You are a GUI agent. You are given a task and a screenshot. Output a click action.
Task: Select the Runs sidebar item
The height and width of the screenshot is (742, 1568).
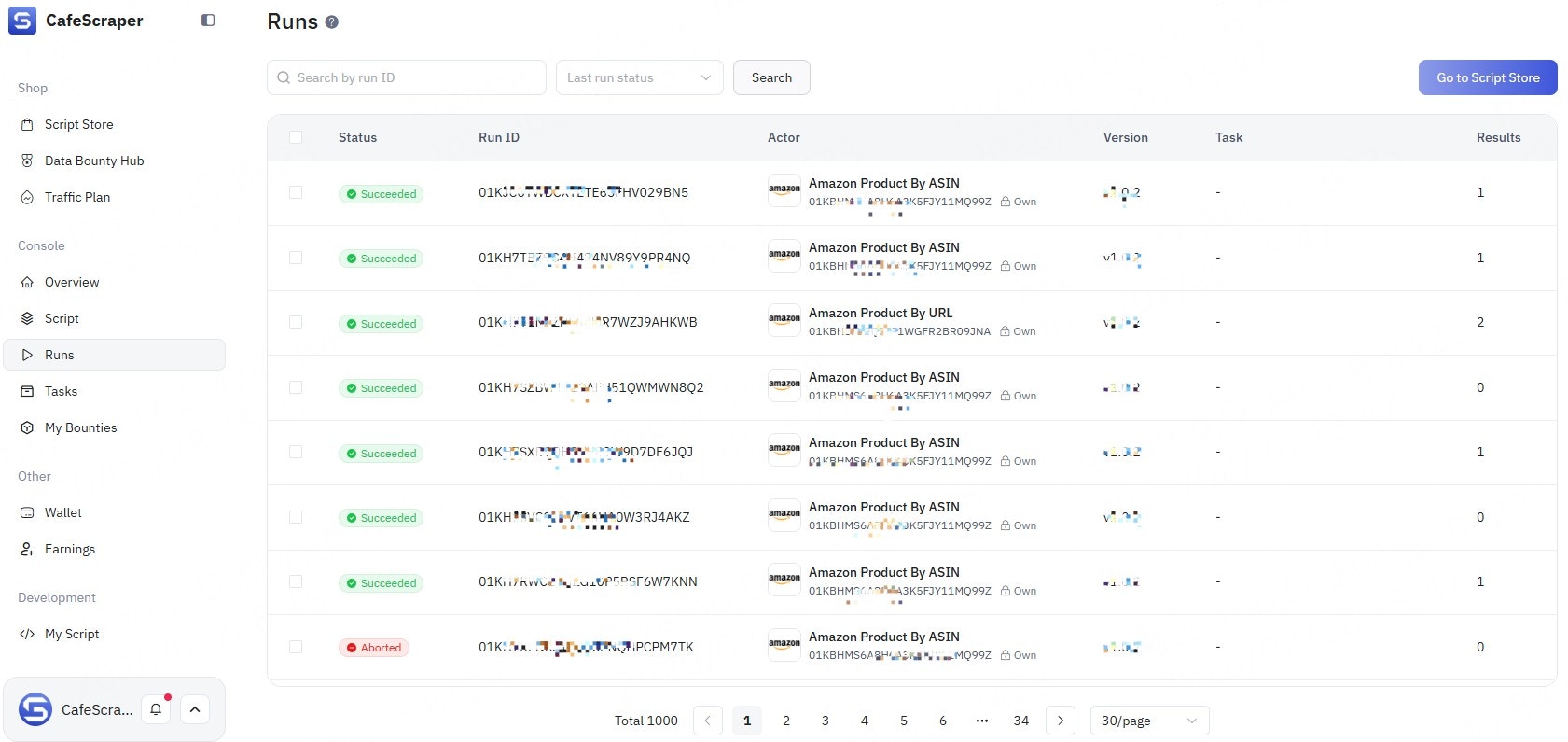(x=115, y=355)
